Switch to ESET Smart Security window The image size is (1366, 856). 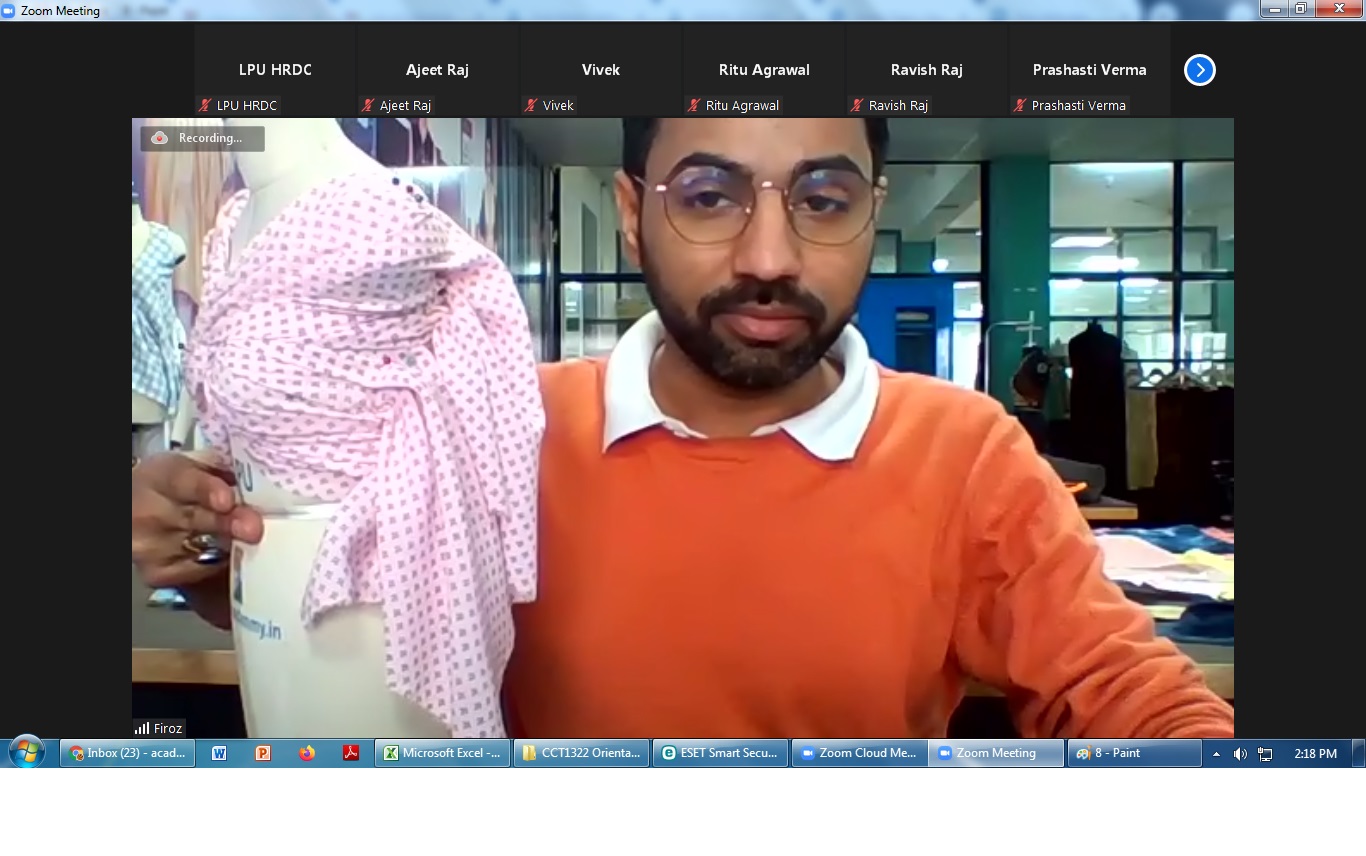(x=721, y=753)
